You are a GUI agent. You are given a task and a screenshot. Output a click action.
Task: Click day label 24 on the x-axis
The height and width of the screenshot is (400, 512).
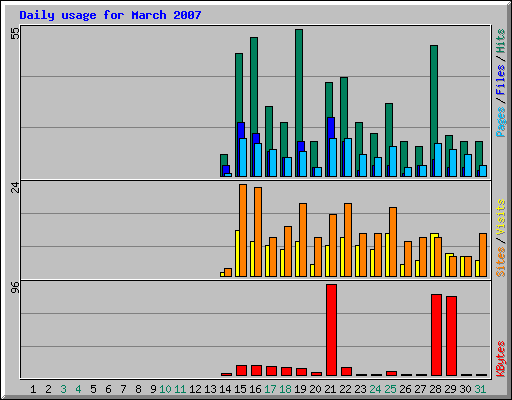pyautogui.click(x=375, y=389)
